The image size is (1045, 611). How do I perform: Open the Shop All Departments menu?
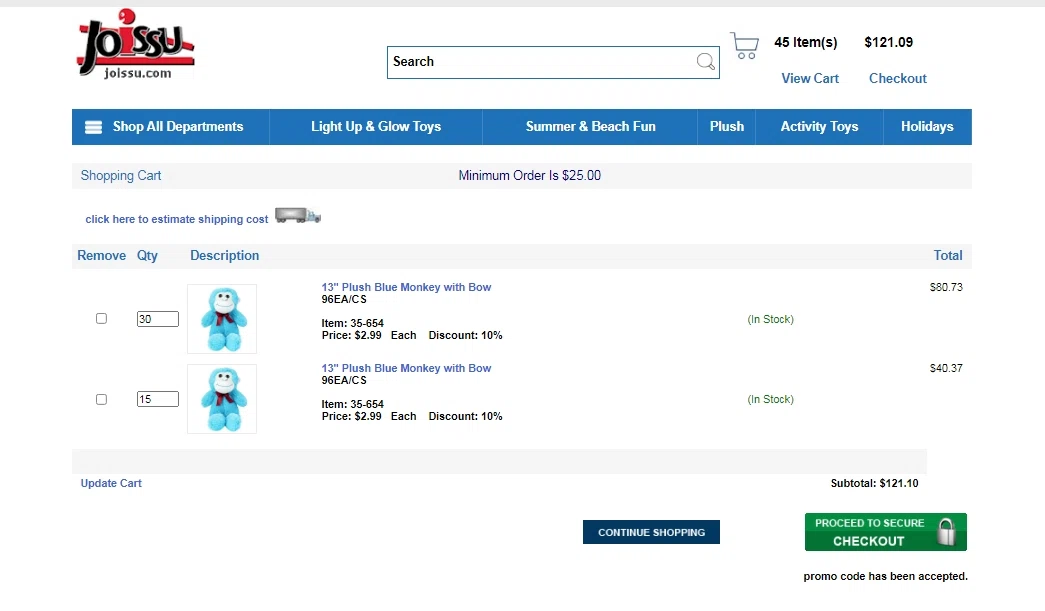pyautogui.click(x=177, y=127)
